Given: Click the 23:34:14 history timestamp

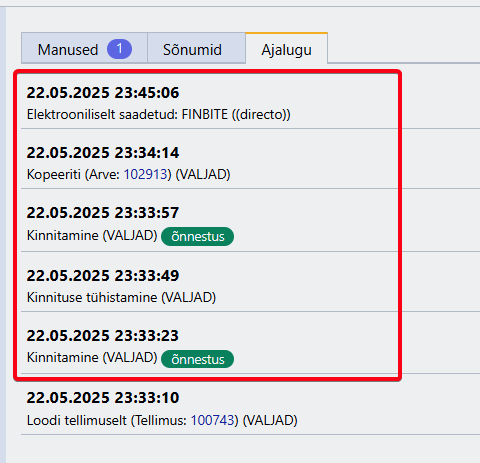Looking at the screenshot, I should pos(103,153).
